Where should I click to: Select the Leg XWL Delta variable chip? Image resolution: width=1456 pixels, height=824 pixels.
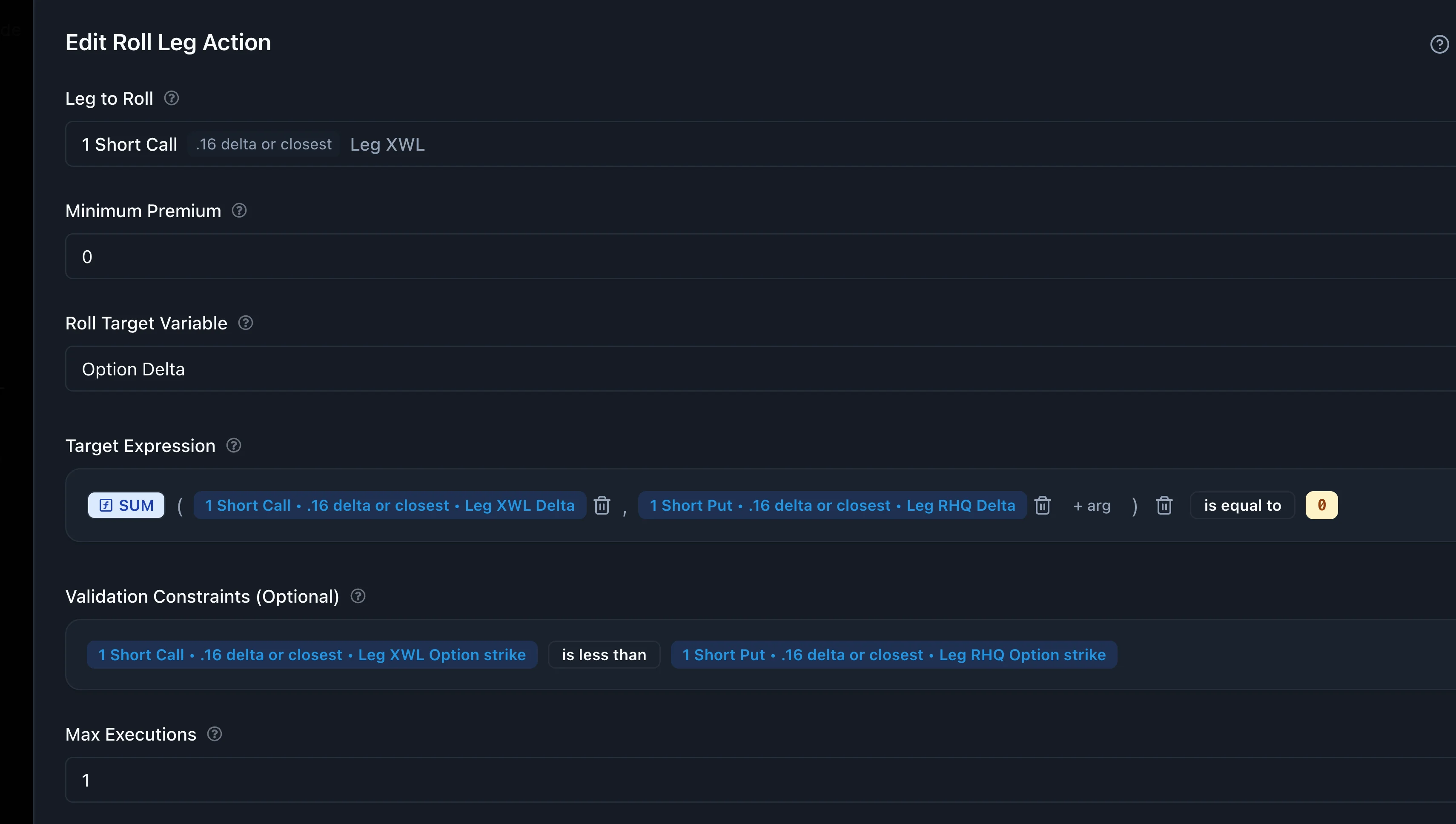click(x=390, y=505)
